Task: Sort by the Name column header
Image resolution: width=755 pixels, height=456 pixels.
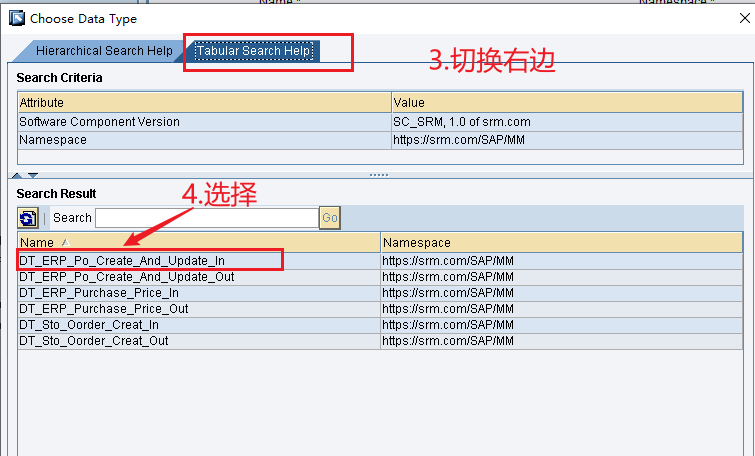Action: click(x=199, y=243)
